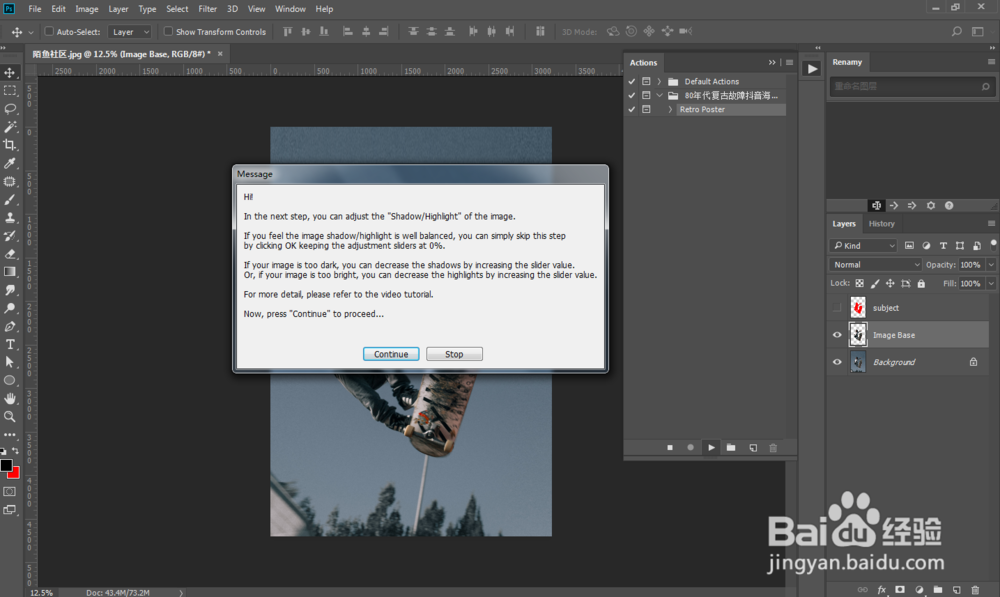Toggle lock transparent pixels
This screenshot has width=1000, height=597.
click(860, 283)
